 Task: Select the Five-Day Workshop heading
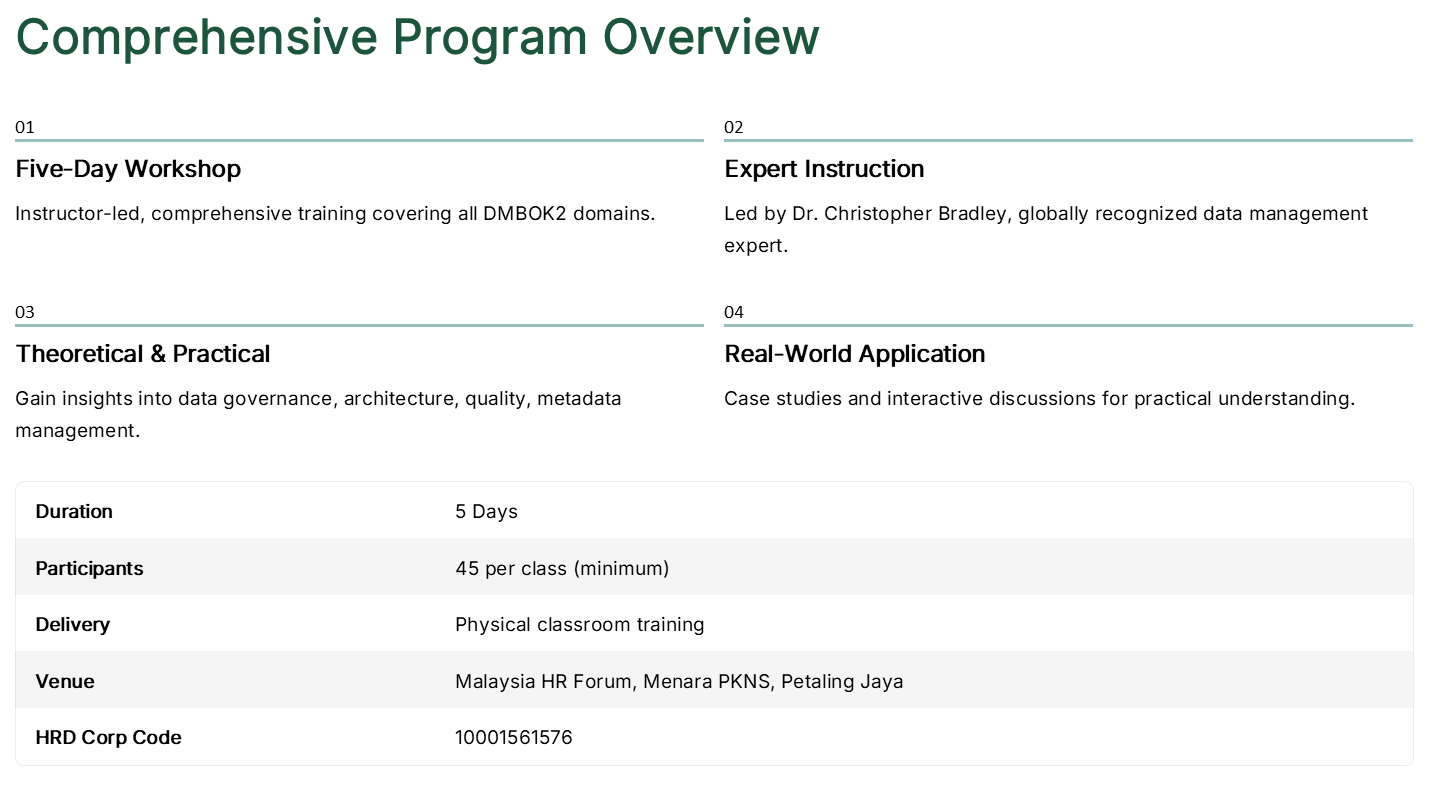pos(128,169)
